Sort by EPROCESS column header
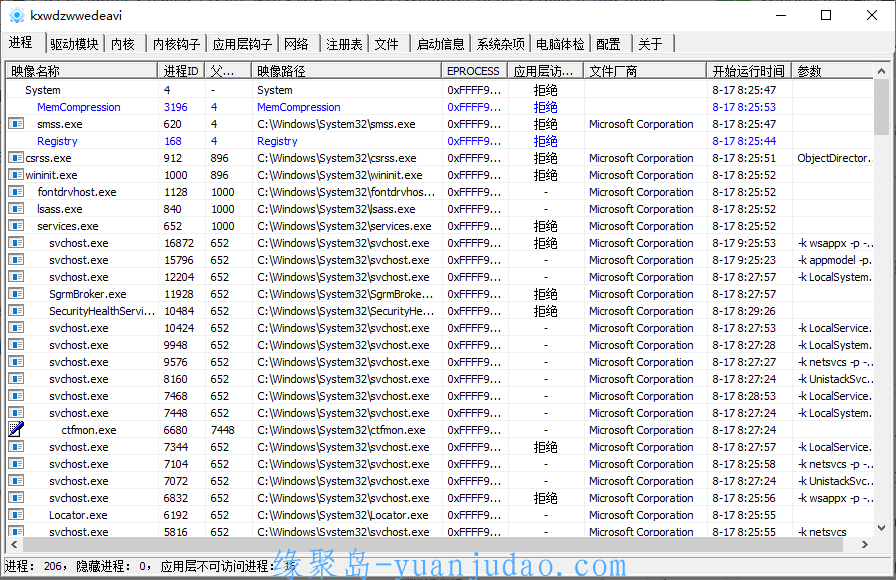This screenshot has height=580, width=896. 474,71
